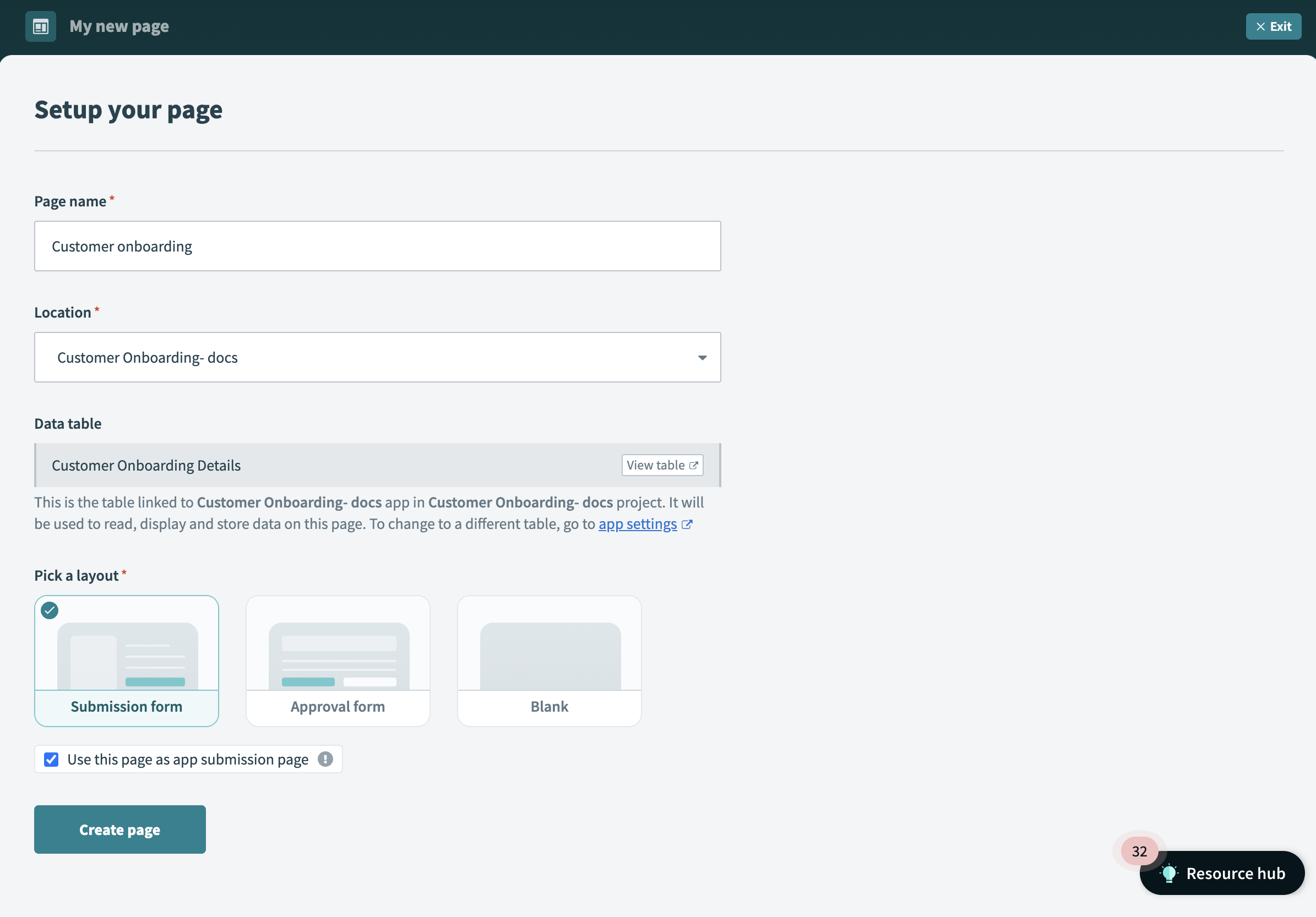This screenshot has height=917, width=1316.
Task: Click the page builder icon in the top header
Action: (x=40, y=26)
